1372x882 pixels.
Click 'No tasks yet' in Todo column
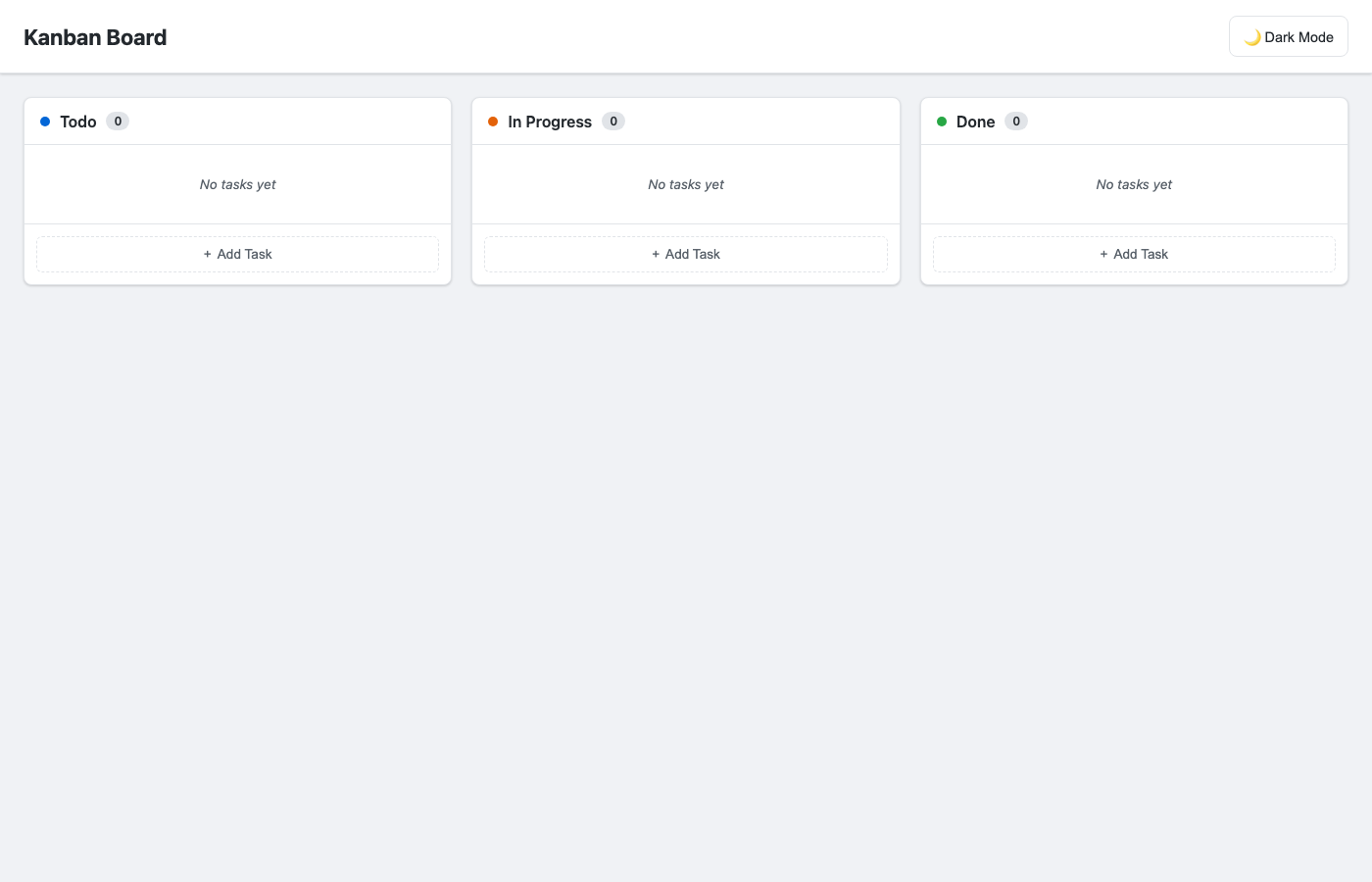(237, 184)
